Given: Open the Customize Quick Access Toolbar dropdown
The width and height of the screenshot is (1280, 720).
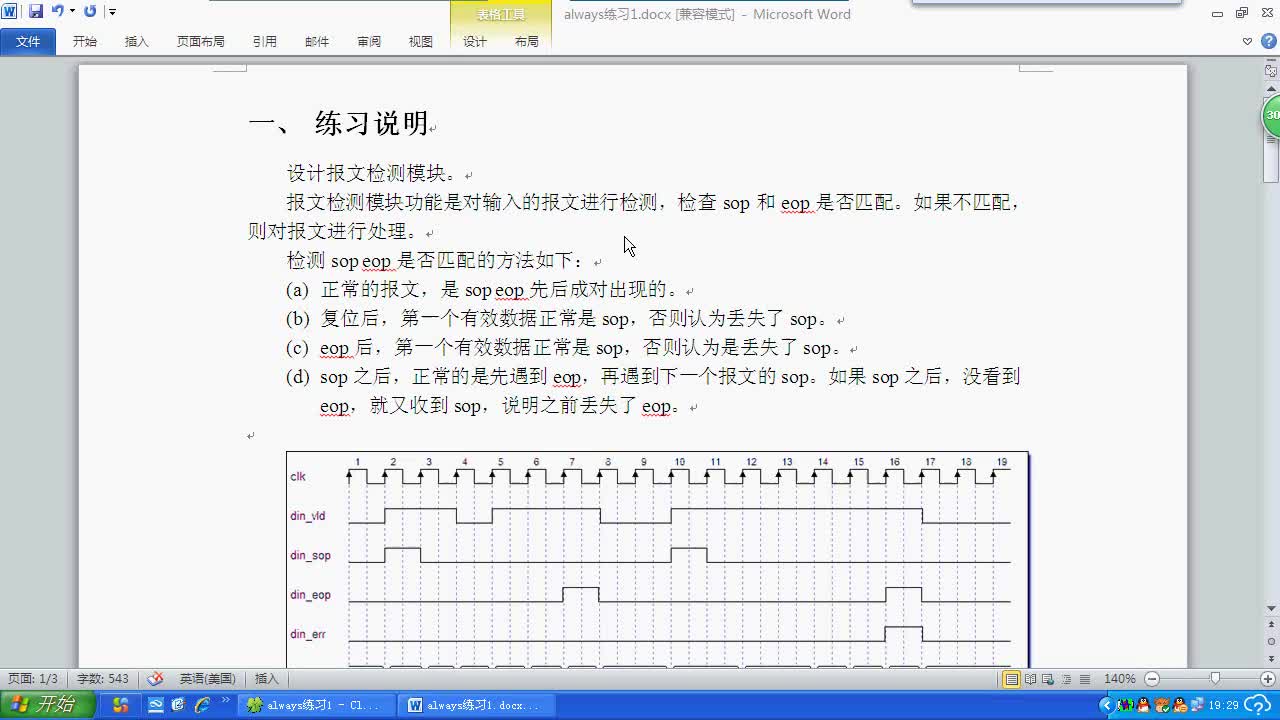Looking at the screenshot, I should (x=112, y=12).
